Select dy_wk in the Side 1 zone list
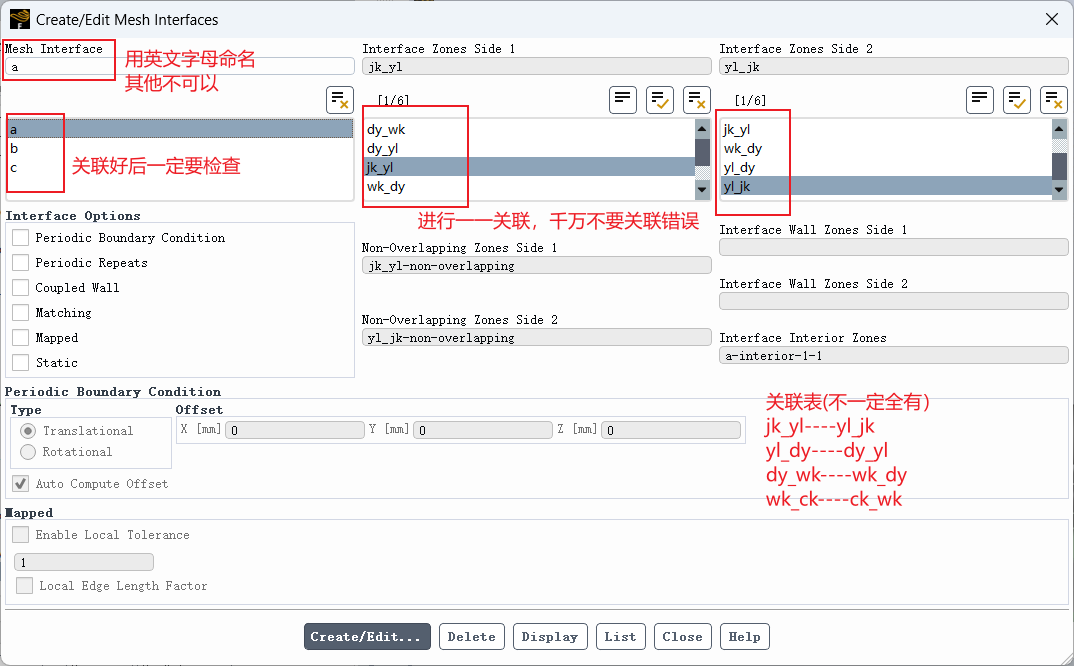Viewport: 1074px width, 666px height. click(529, 129)
